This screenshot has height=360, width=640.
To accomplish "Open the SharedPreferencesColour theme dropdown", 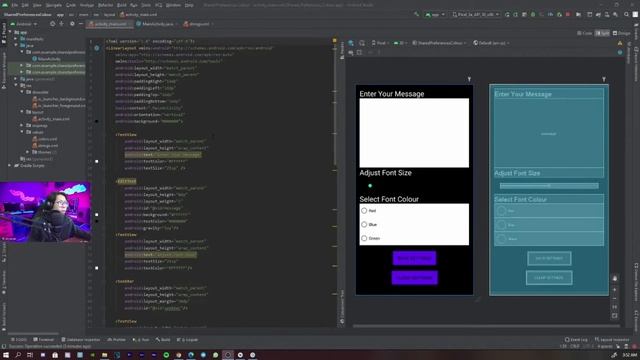I will tap(440, 43).
